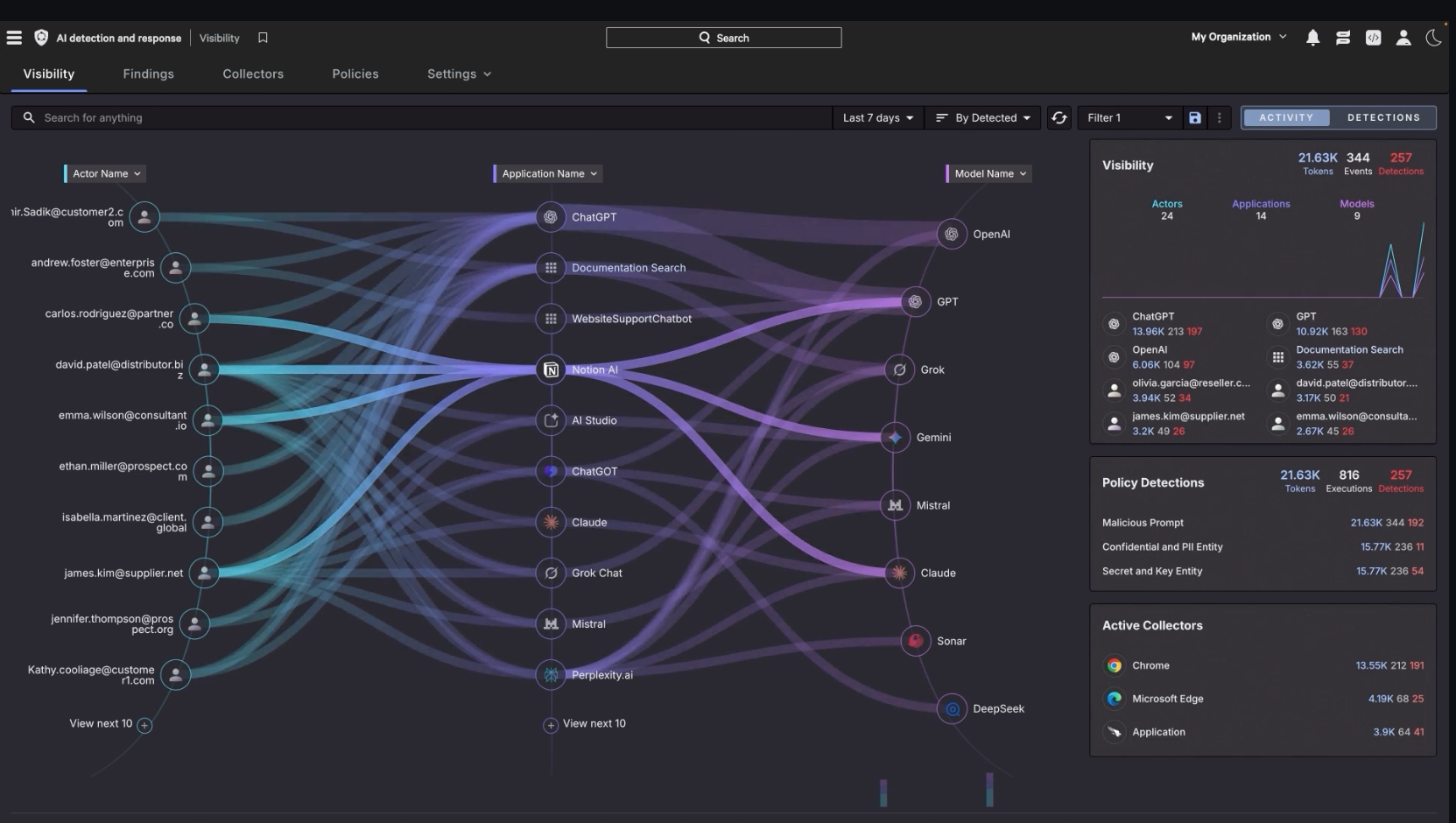Open the three-dot filter options menu
Screen dimensions: 1456x823
tap(1219, 118)
